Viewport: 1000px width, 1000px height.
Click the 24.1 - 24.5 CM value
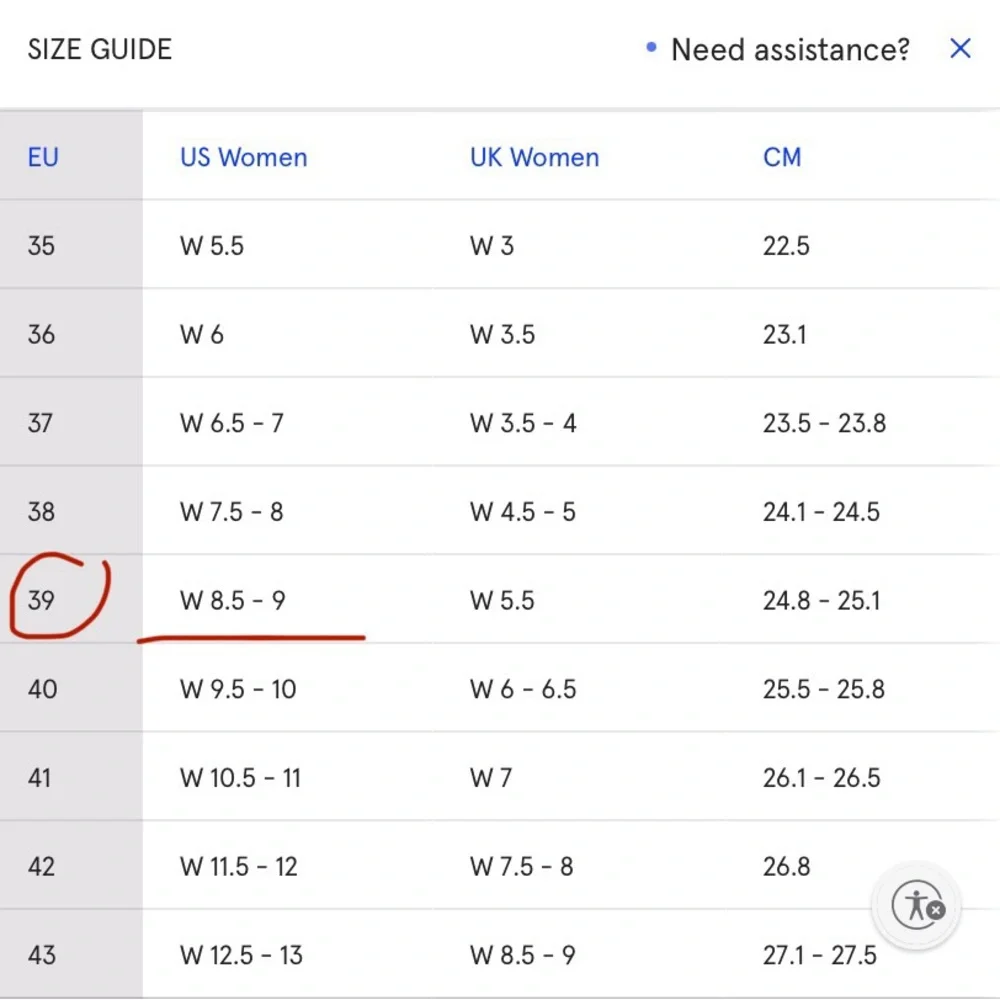(x=821, y=512)
